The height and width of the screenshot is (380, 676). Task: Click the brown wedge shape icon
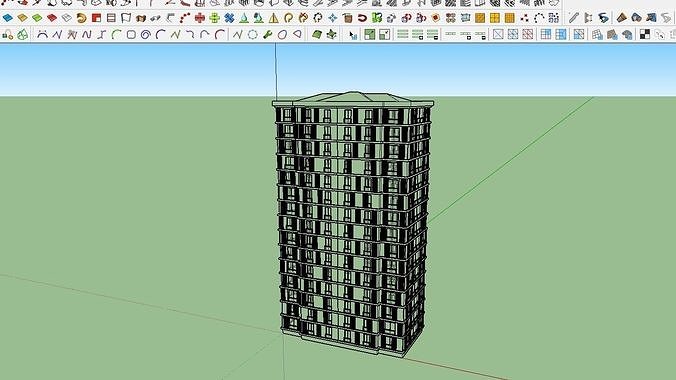click(621, 18)
